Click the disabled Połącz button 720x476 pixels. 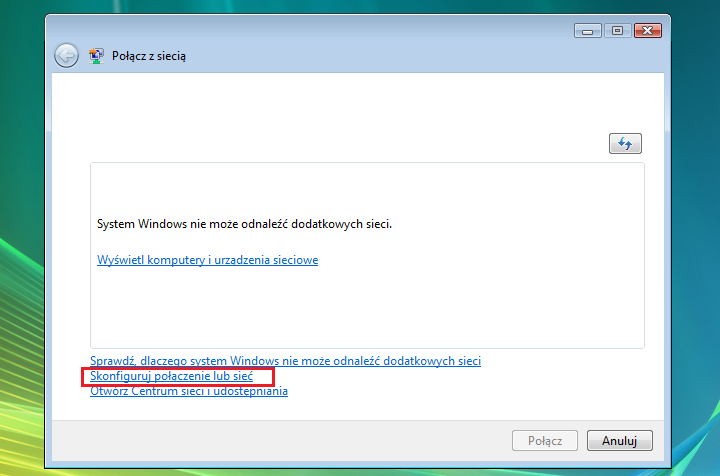coord(545,441)
